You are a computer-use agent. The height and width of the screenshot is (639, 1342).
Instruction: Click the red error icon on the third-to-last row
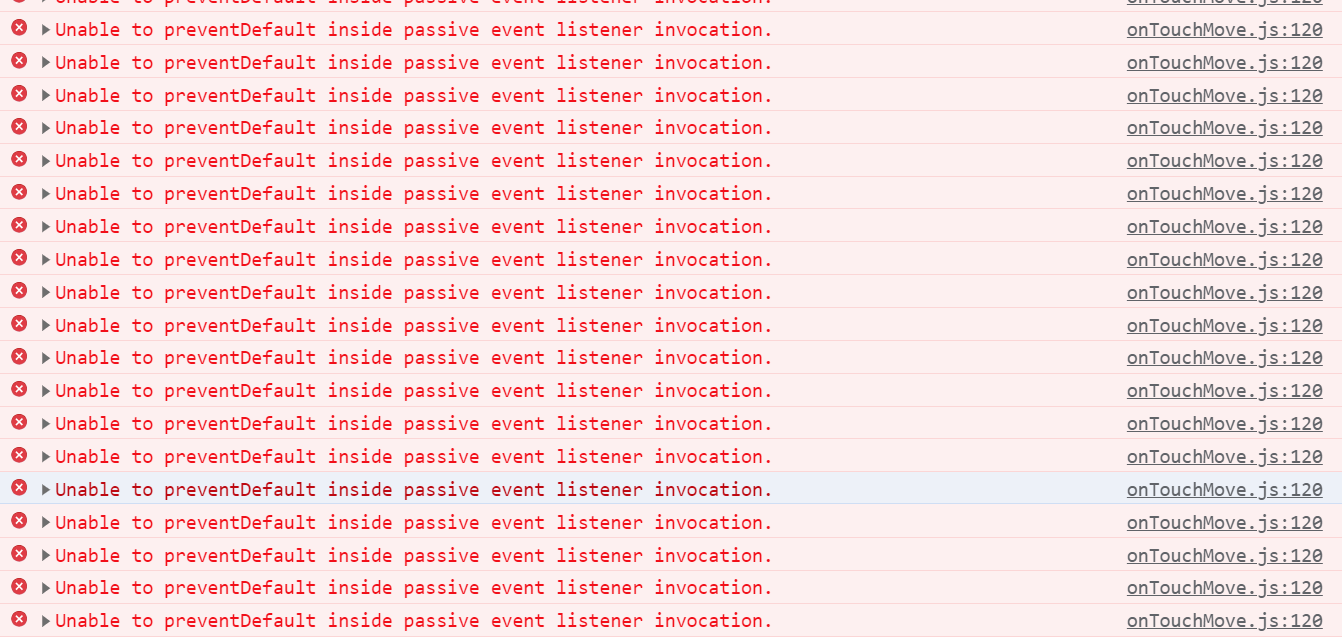[x=18, y=555]
